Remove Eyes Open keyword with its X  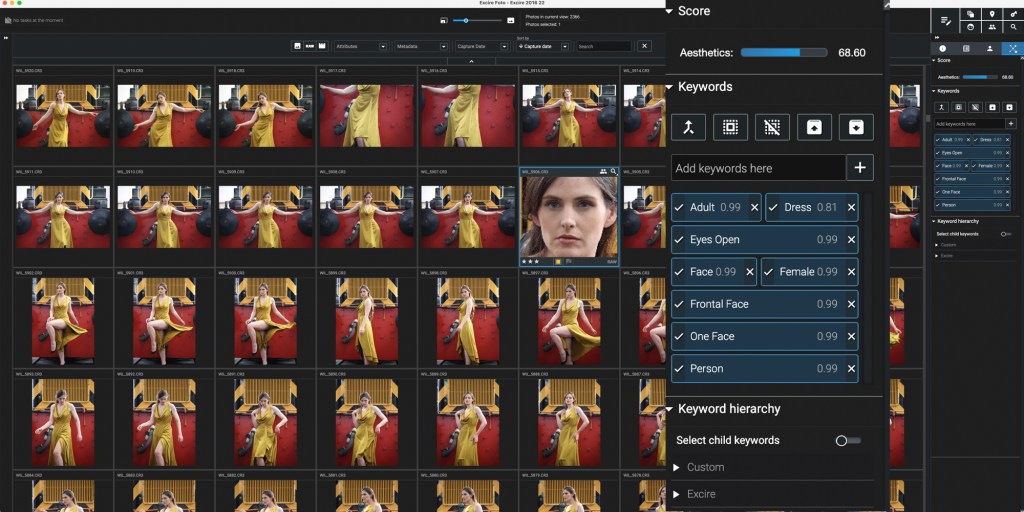[851, 240]
